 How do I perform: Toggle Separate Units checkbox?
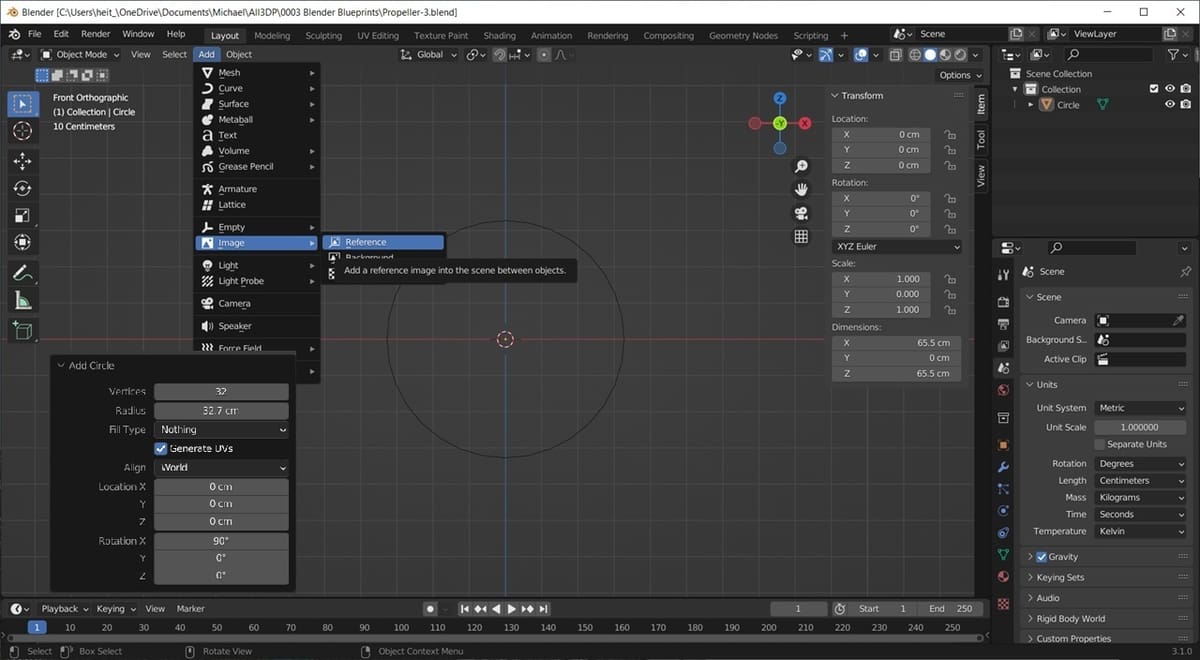click(x=1099, y=444)
